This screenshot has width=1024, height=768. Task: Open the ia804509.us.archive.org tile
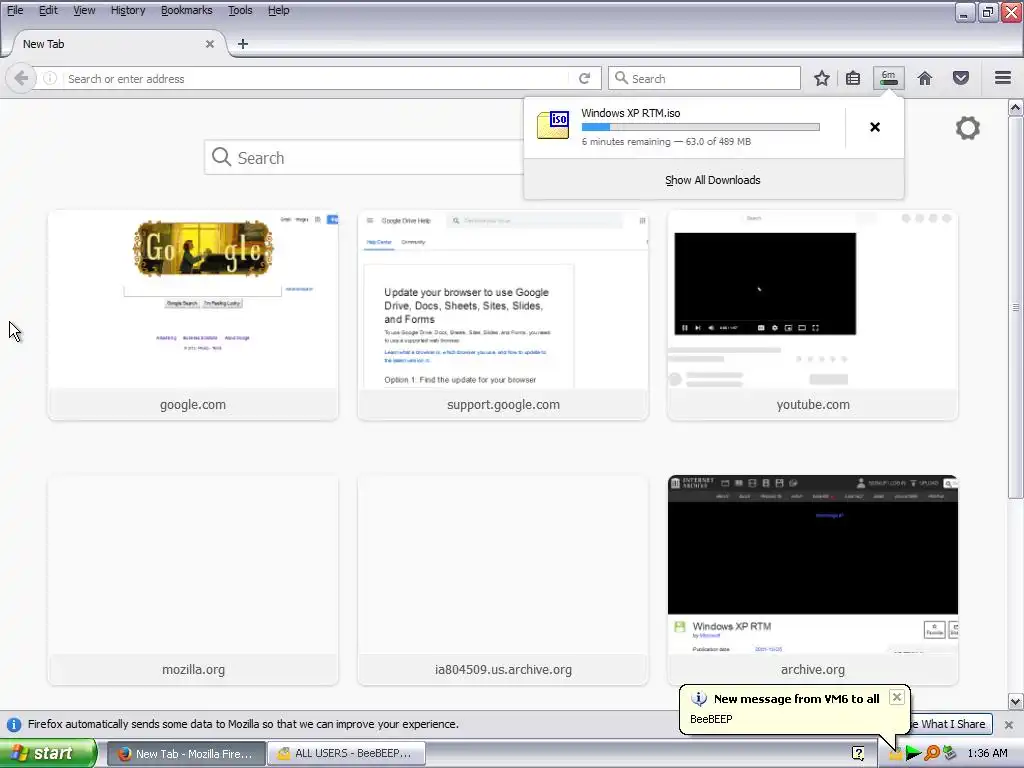503,580
